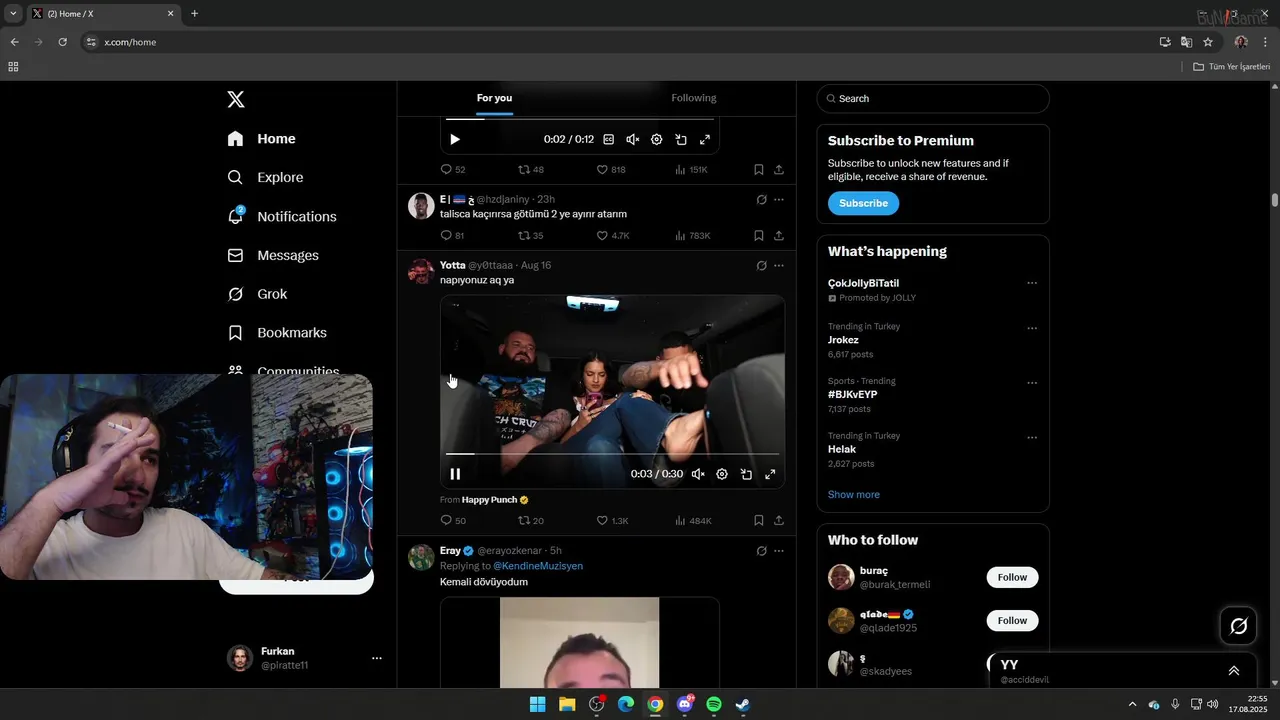Ask Grok about hzdjaniny post
Viewport: 1280px width, 720px height.
click(x=761, y=200)
